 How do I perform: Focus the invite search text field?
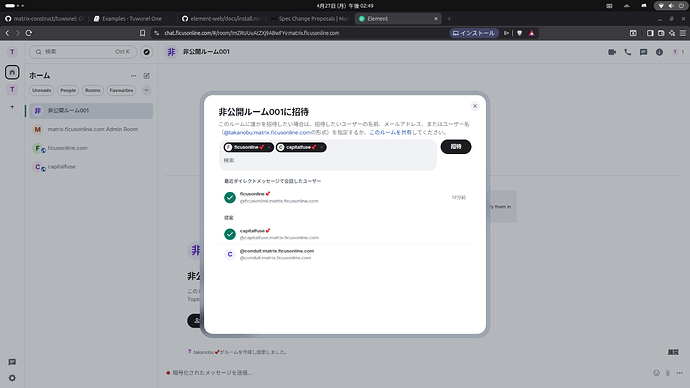328,161
